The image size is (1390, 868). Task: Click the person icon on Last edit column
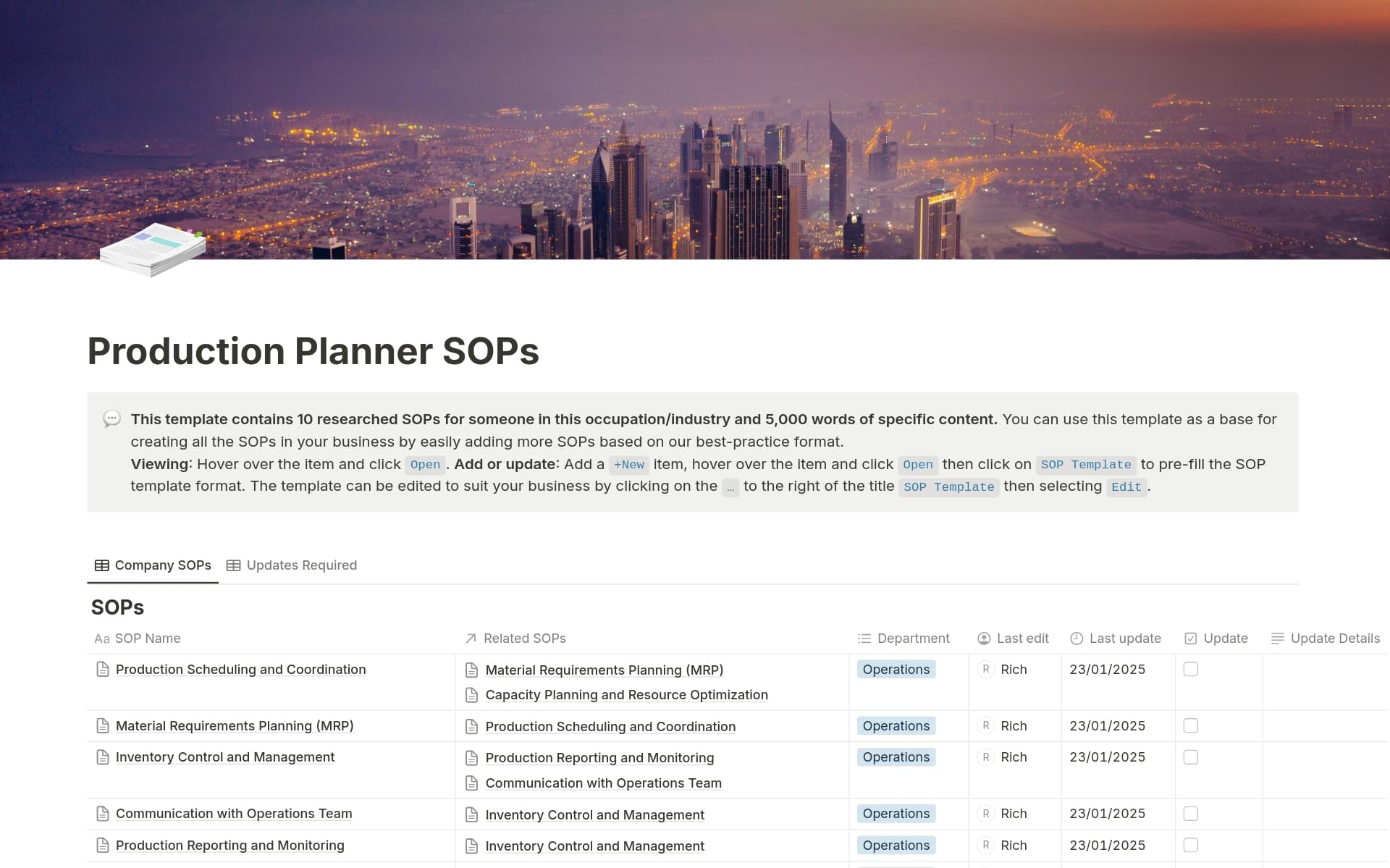[984, 639]
